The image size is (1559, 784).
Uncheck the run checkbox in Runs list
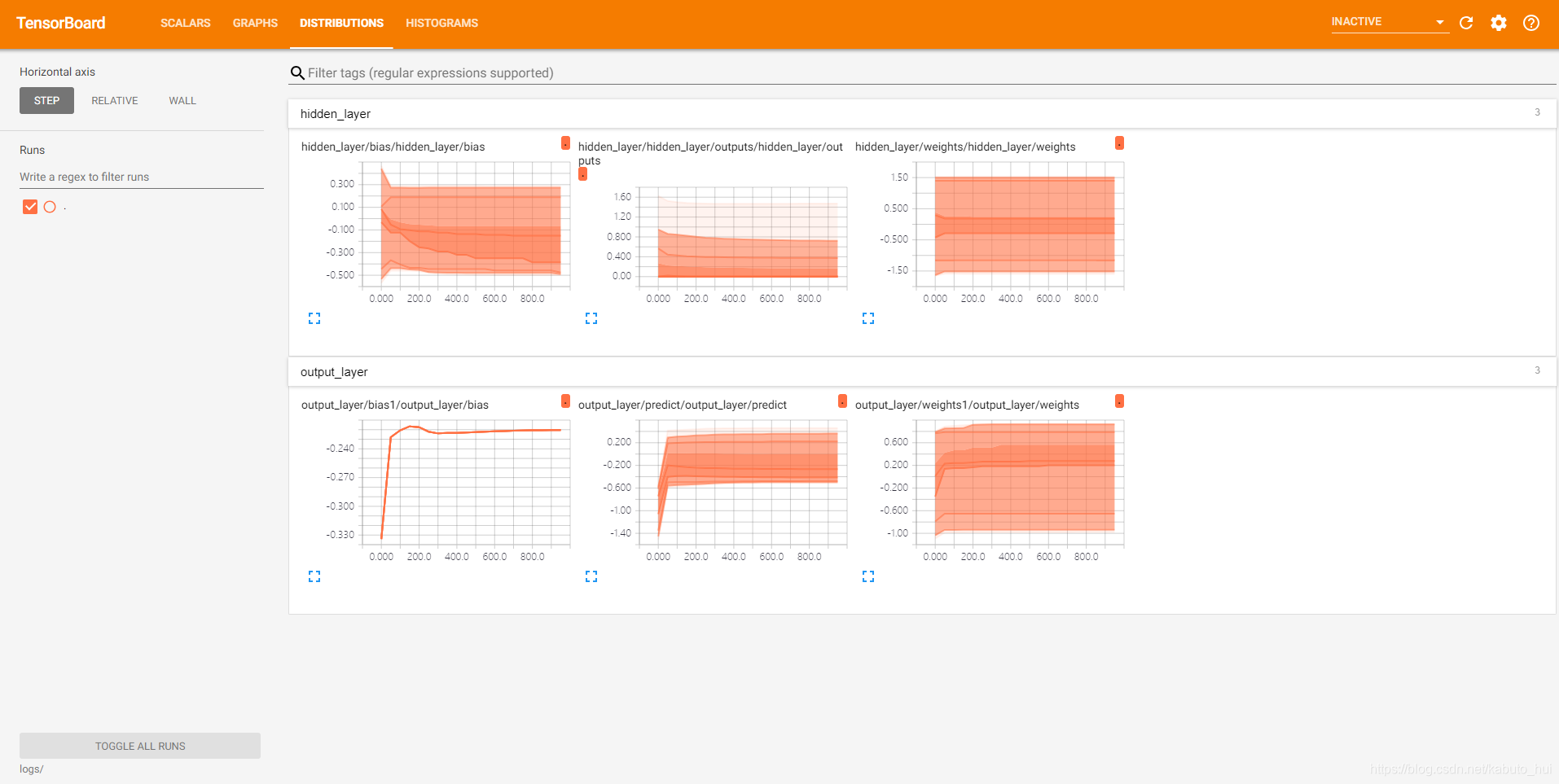click(x=30, y=207)
